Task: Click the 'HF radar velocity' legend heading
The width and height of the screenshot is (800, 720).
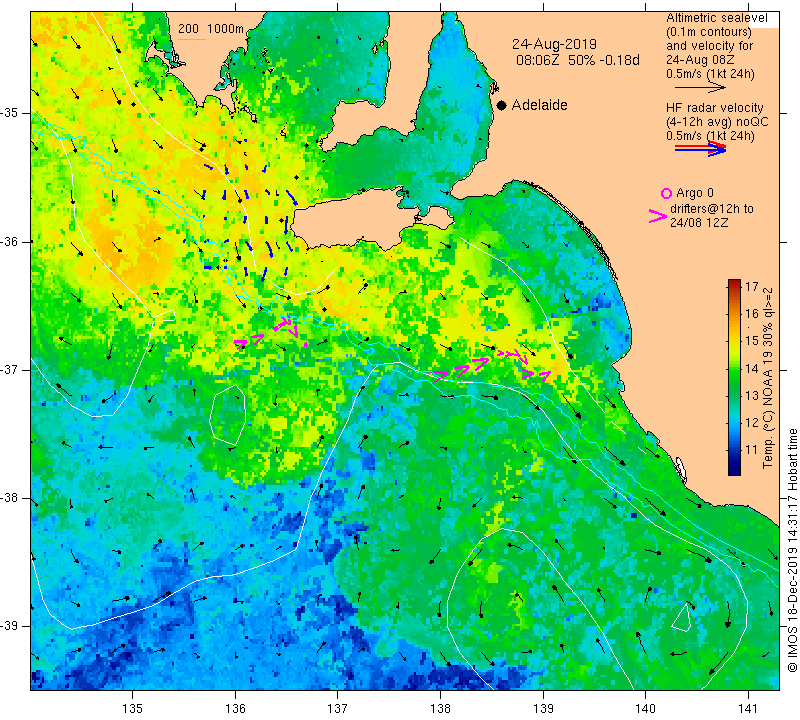Action: 714,108
